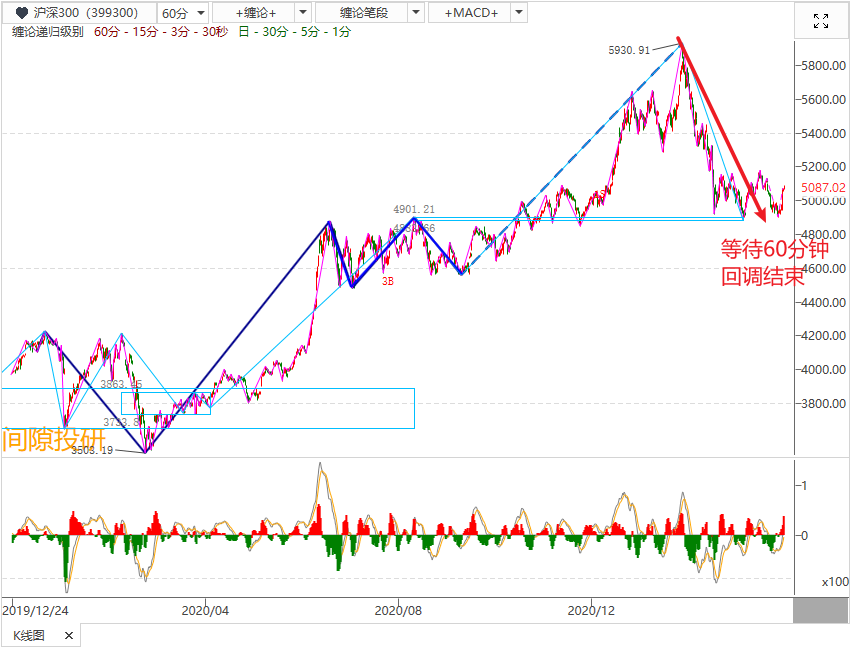The image size is (851, 647).
Task: Toggle fullscreen with the expand icon
Action: pyautogui.click(x=821, y=22)
